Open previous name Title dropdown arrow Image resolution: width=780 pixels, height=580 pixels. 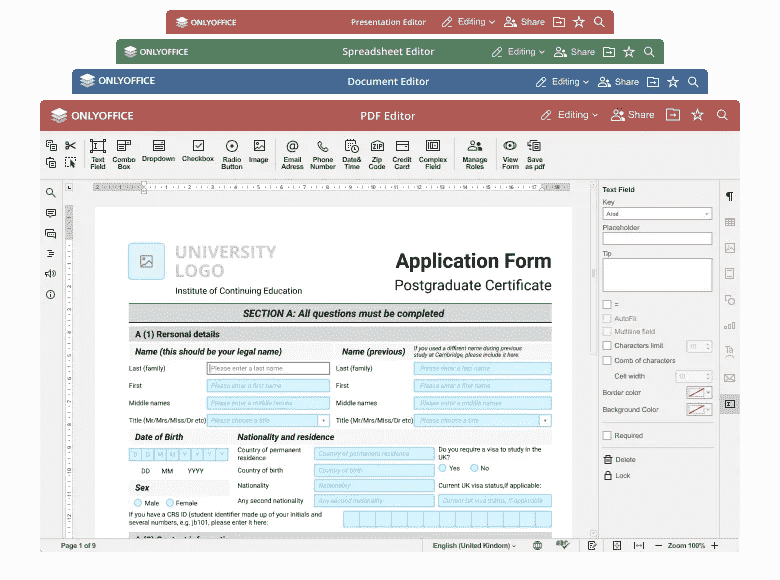click(545, 420)
